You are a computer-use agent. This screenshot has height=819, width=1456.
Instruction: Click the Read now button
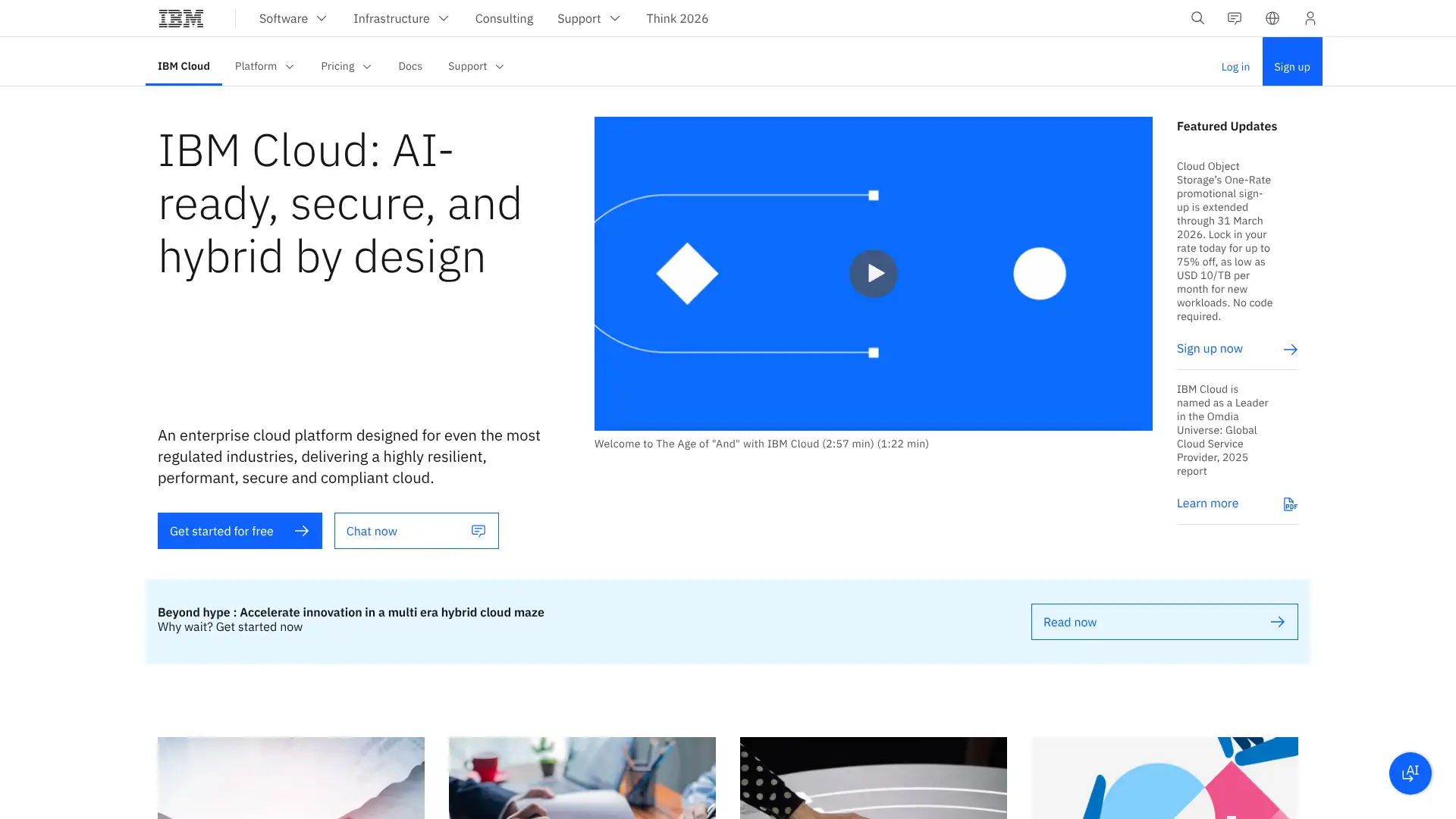coord(1164,622)
